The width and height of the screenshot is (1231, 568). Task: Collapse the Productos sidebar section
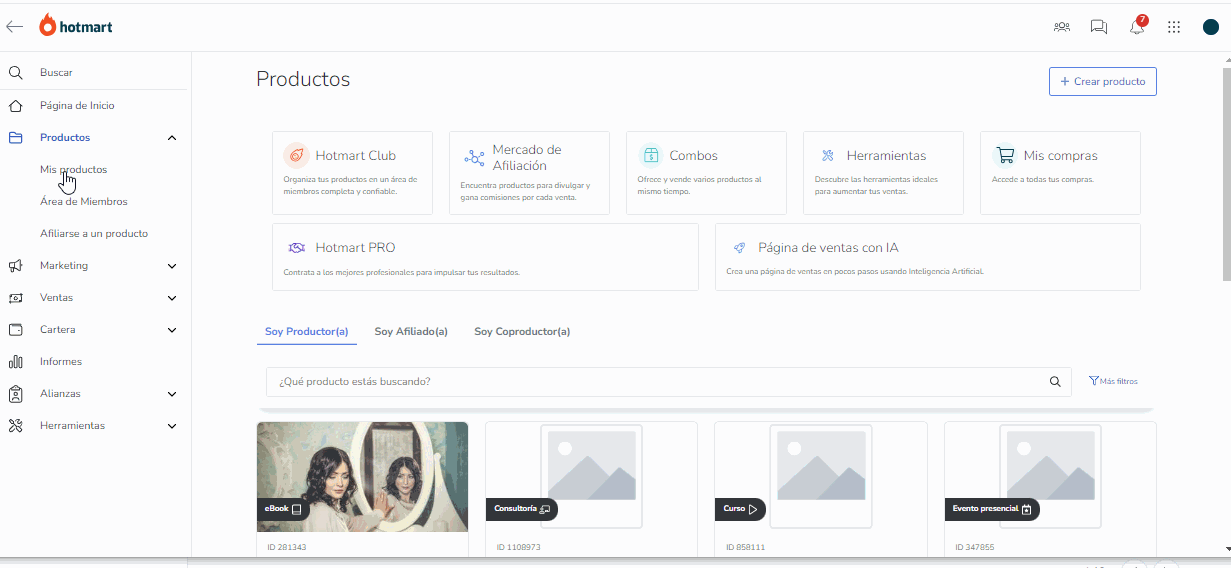point(172,138)
